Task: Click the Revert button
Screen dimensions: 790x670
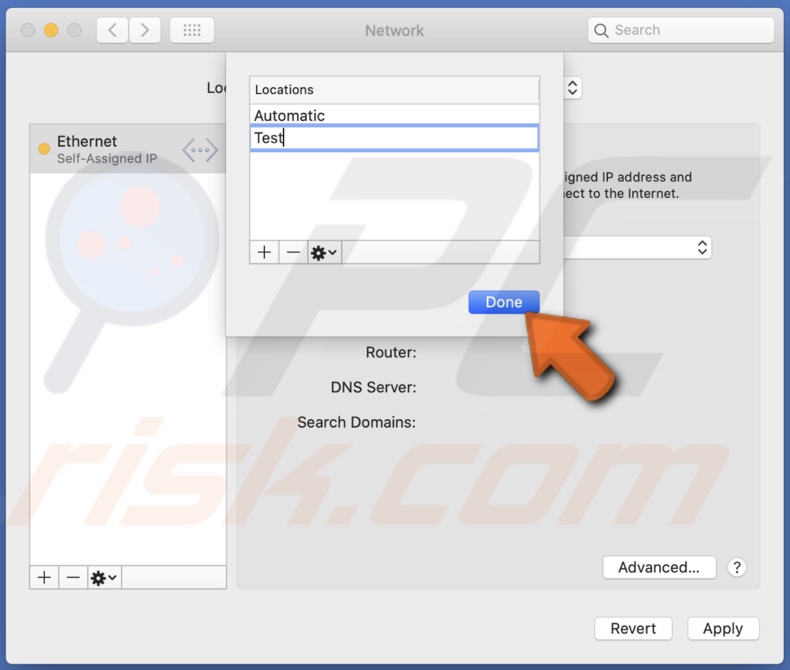Action: pyautogui.click(x=633, y=628)
